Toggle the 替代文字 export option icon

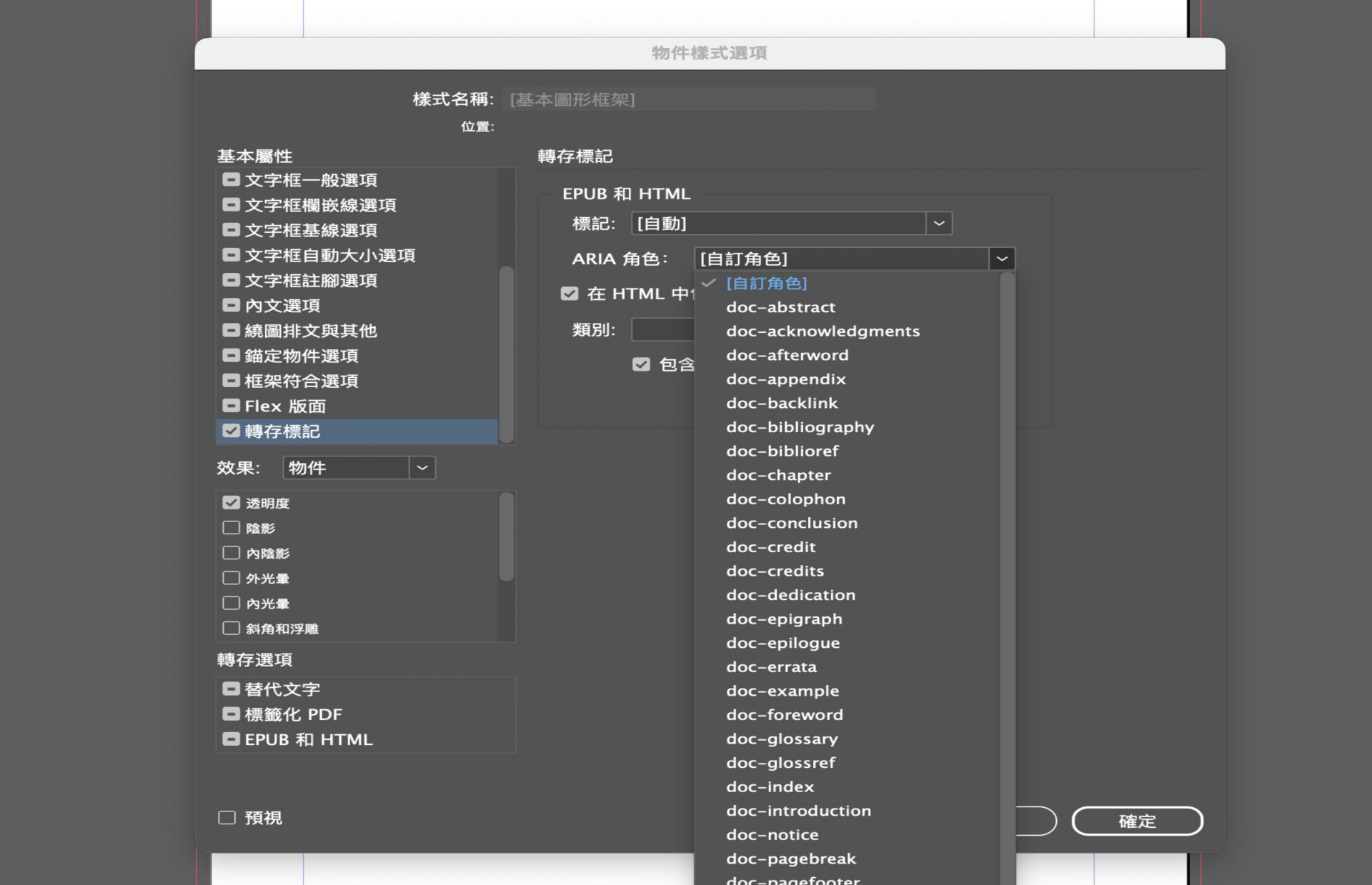[x=231, y=689]
